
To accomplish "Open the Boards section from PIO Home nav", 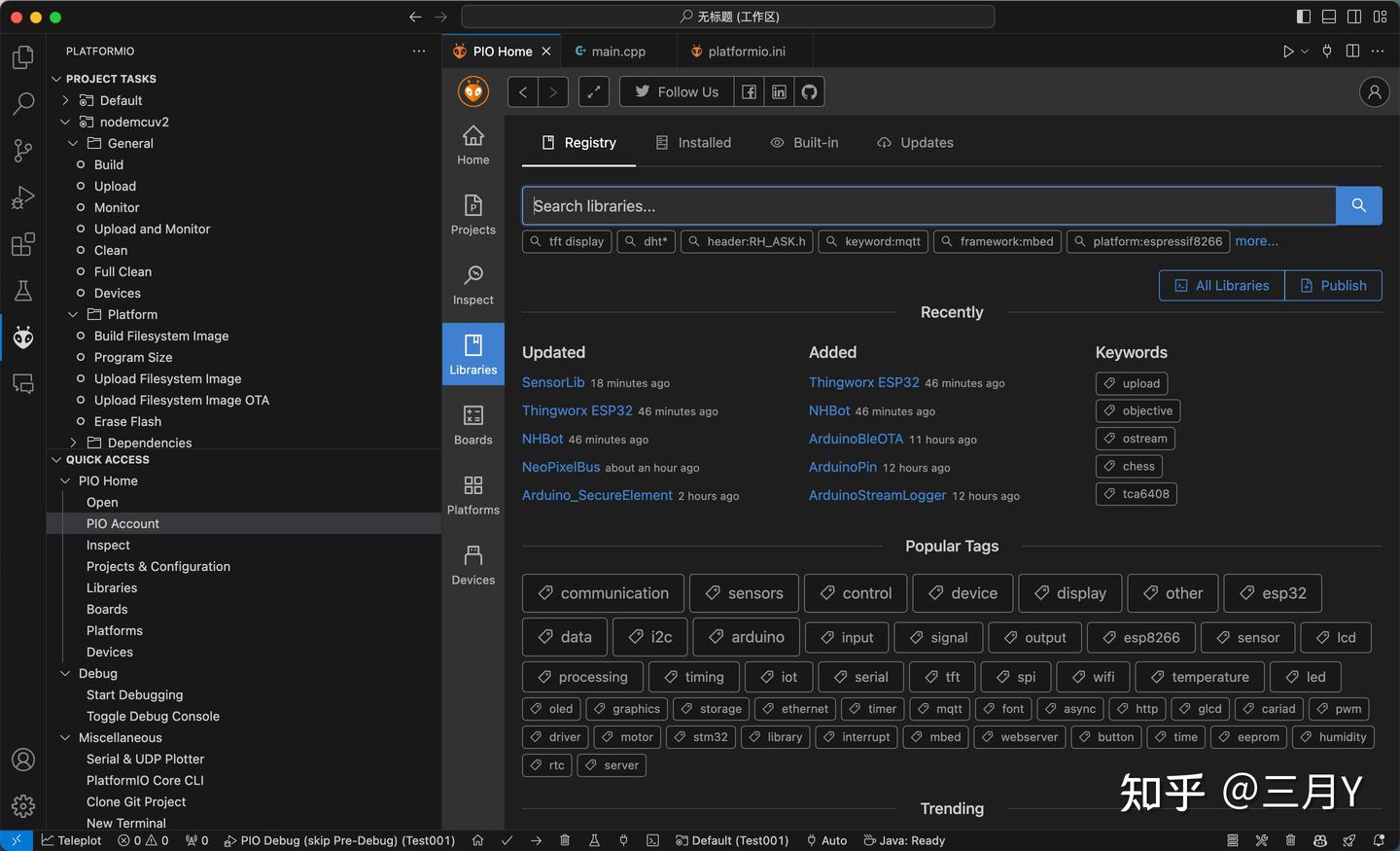I will (472, 425).
